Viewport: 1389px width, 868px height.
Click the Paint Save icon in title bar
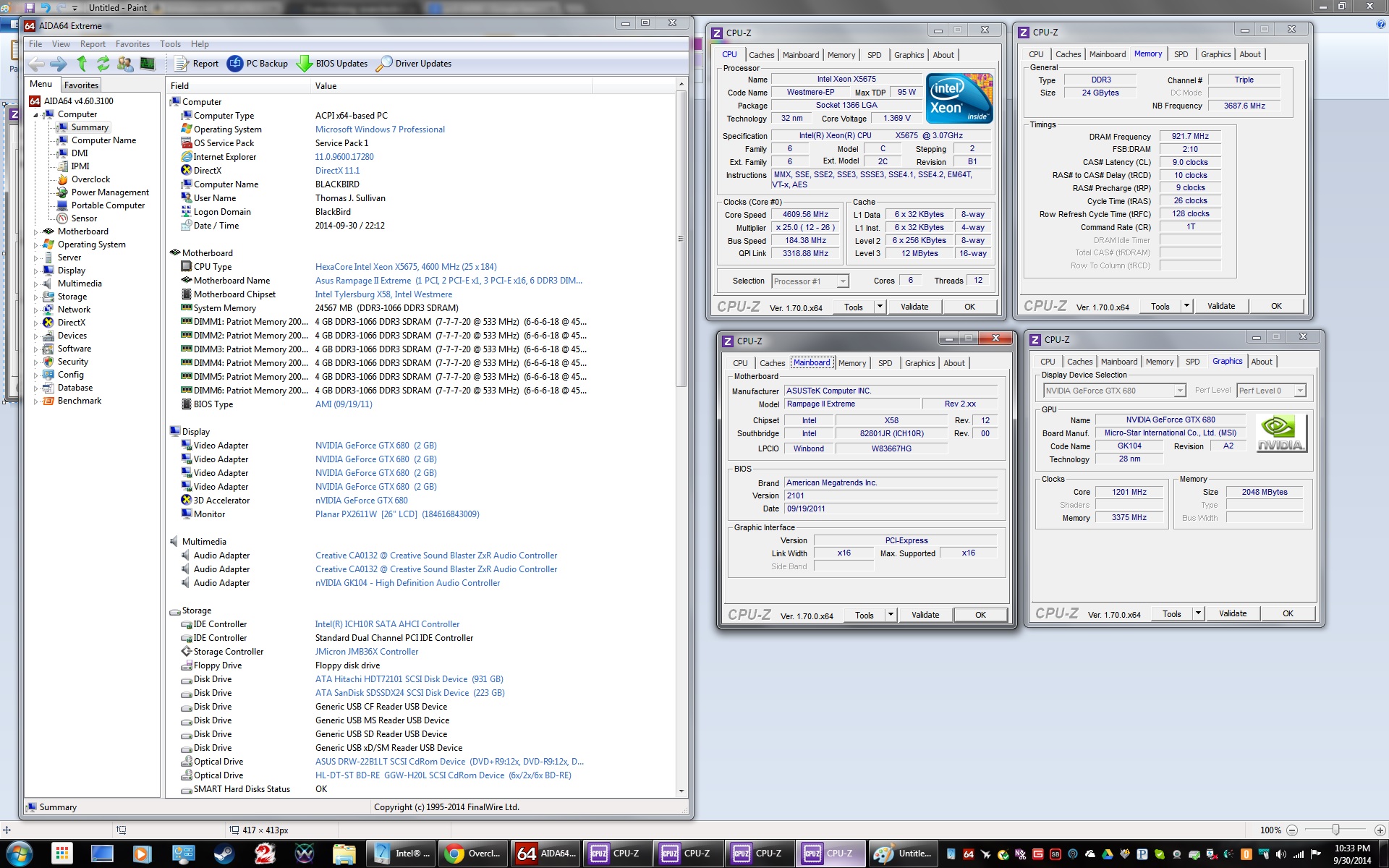click(x=30, y=7)
